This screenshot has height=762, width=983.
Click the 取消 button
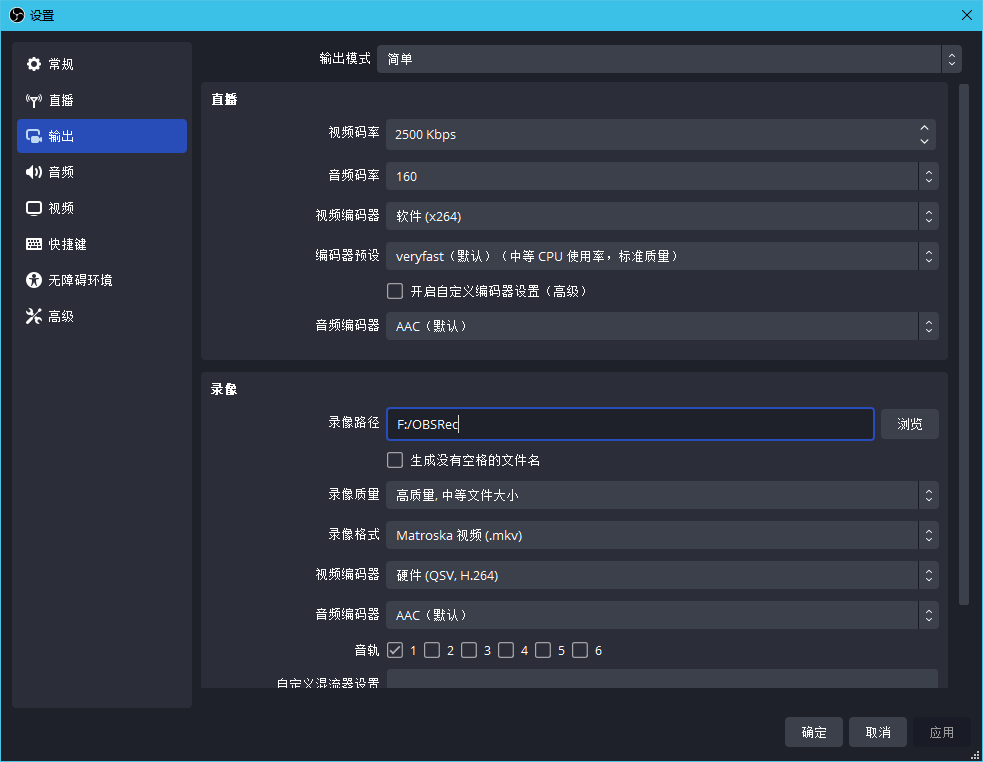coord(877,732)
